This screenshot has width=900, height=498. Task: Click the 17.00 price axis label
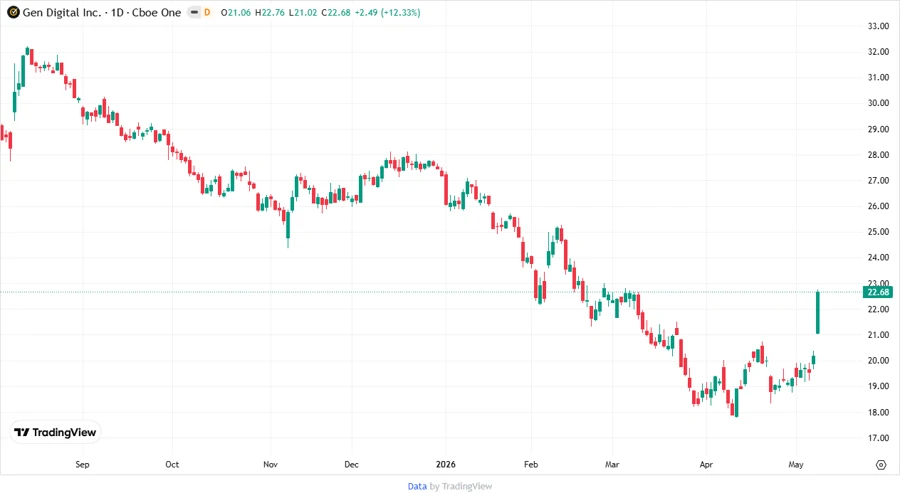pos(878,438)
